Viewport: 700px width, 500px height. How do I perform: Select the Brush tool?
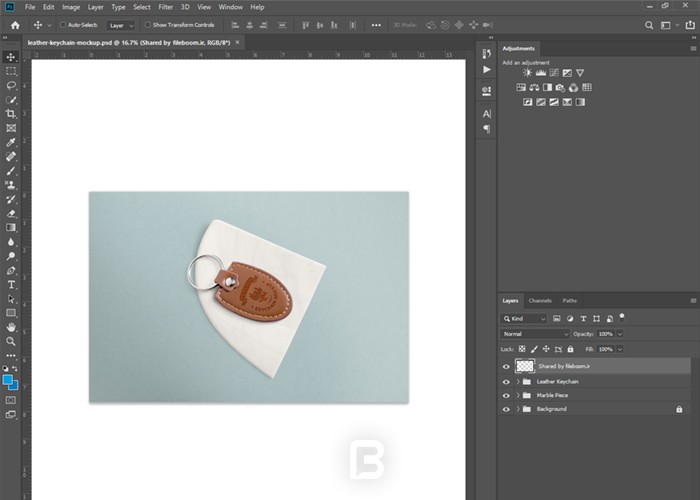[x=11, y=171]
